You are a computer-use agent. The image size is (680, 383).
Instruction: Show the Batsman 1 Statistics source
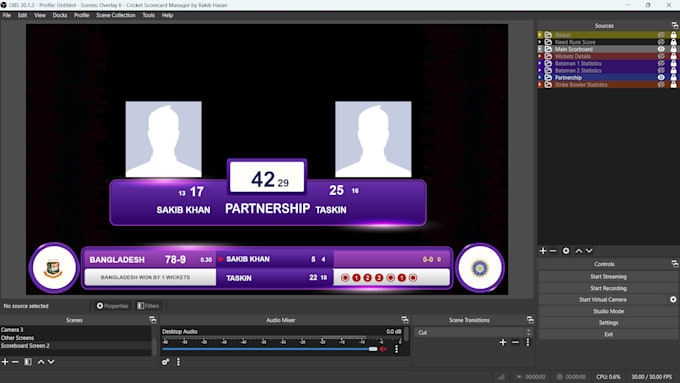click(x=661, y=63)
